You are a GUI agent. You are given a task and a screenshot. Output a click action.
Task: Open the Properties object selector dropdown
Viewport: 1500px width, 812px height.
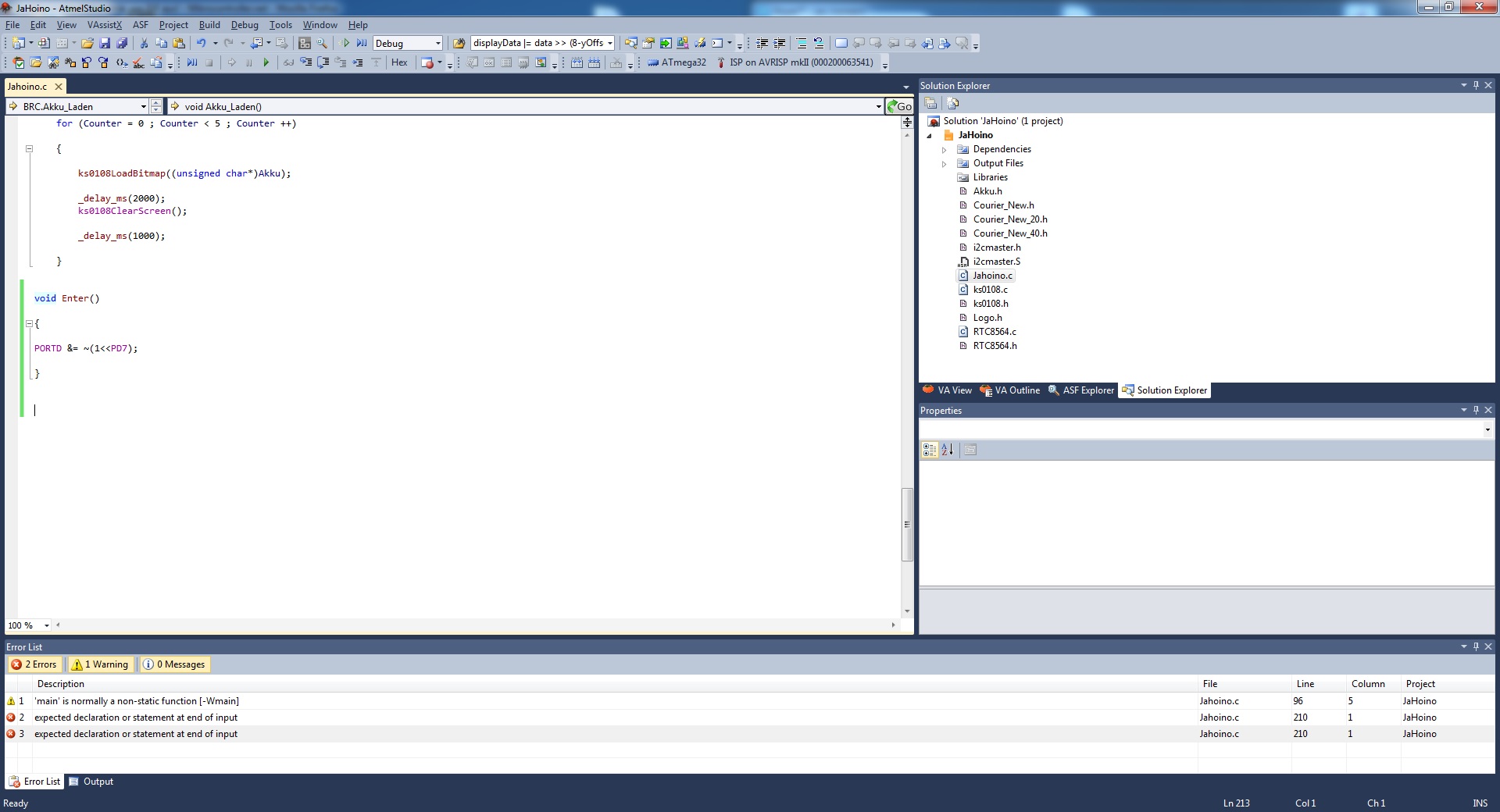click(1487, 429)
